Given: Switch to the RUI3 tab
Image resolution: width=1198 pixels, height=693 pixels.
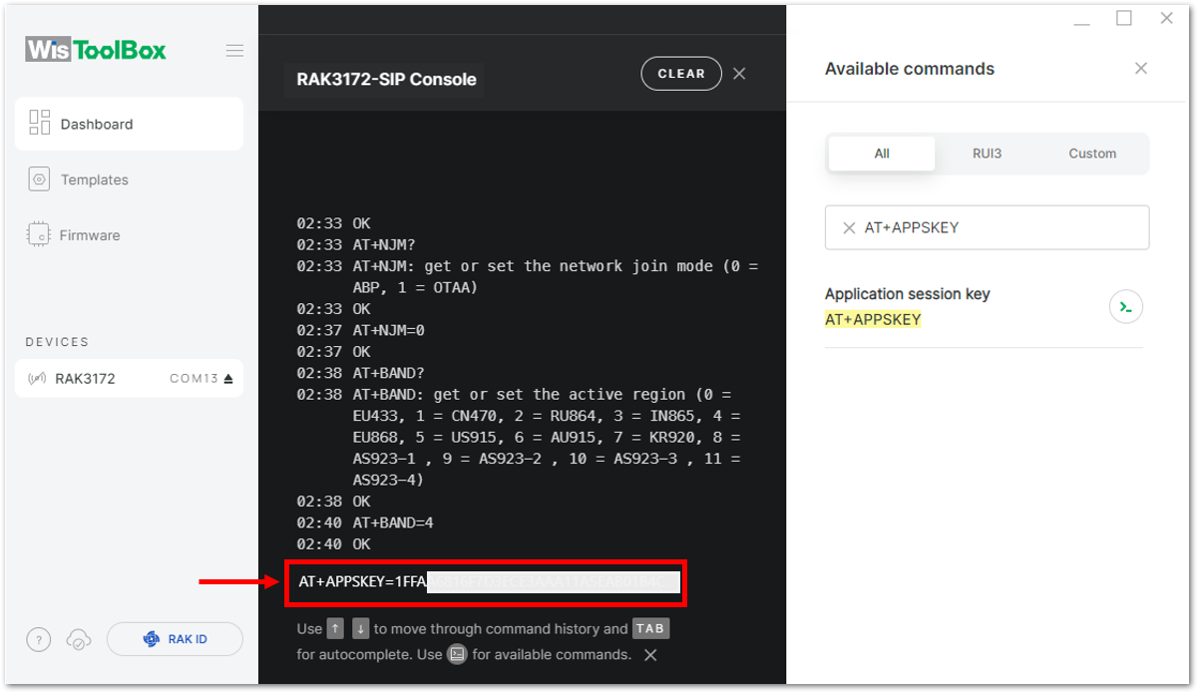Looking at the screenshot, I should coord(987,154).
